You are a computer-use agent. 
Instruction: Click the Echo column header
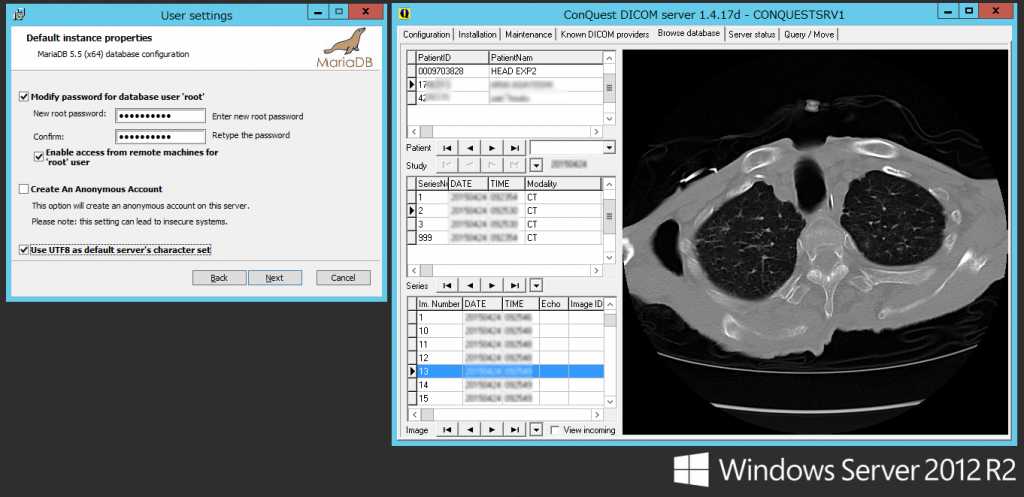tap(553, 304)
